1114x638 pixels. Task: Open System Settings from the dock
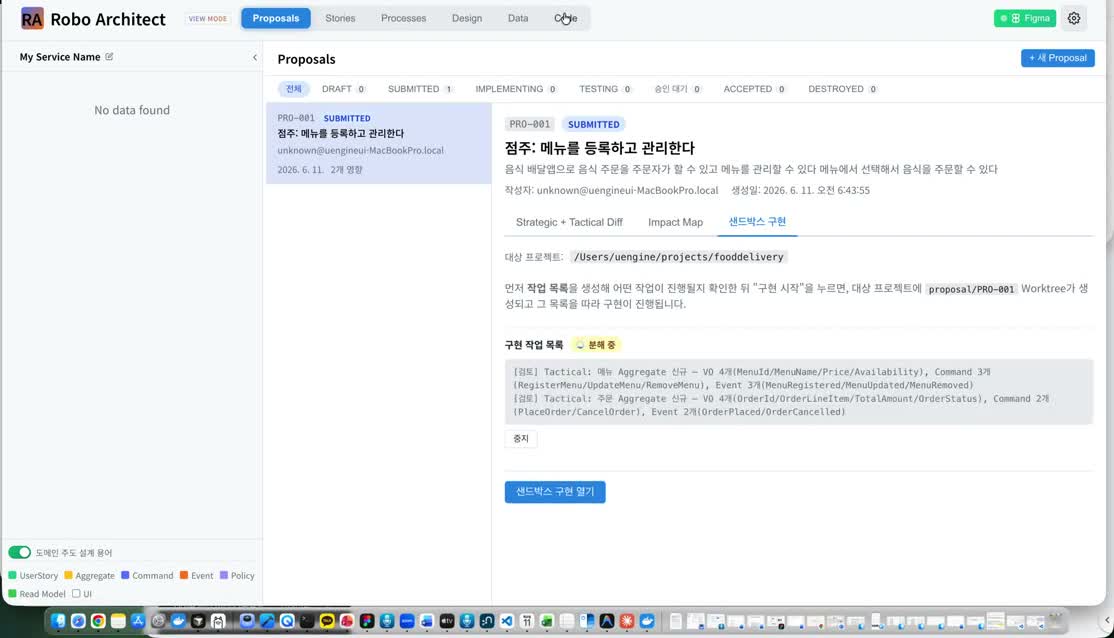click(x=158, y=621)
